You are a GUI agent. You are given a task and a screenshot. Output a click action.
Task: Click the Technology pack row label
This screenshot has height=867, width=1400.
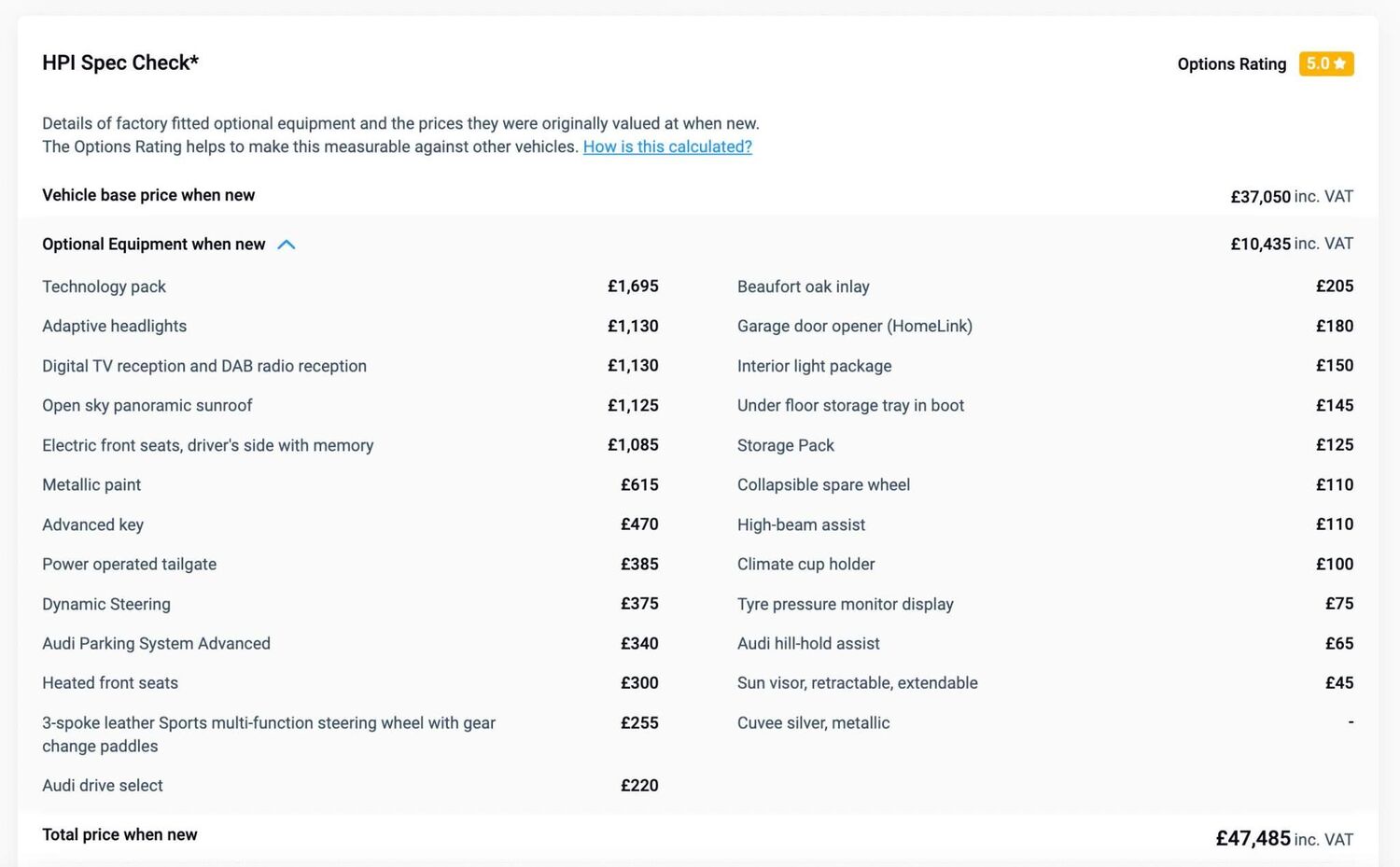pos(104,287)
